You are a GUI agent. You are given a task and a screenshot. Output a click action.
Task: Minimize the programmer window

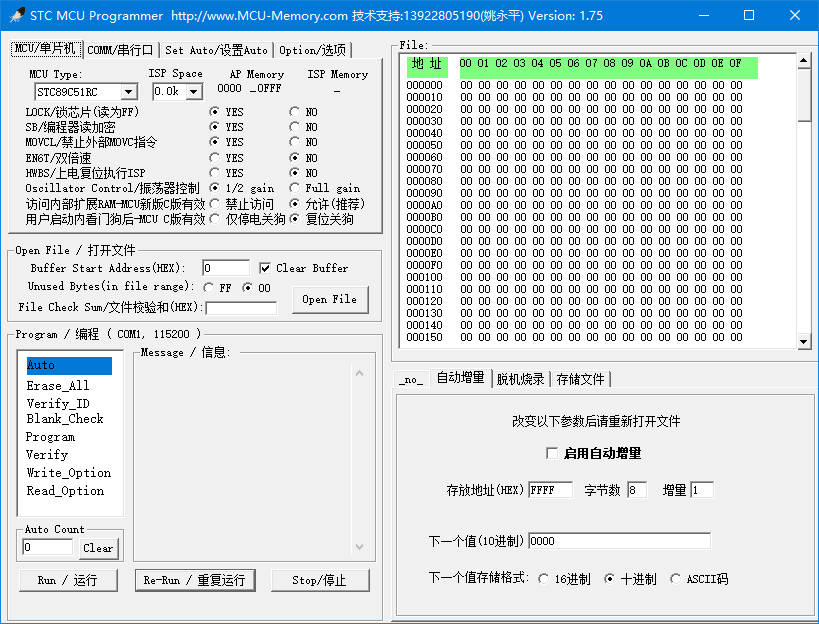click(704, 15)
